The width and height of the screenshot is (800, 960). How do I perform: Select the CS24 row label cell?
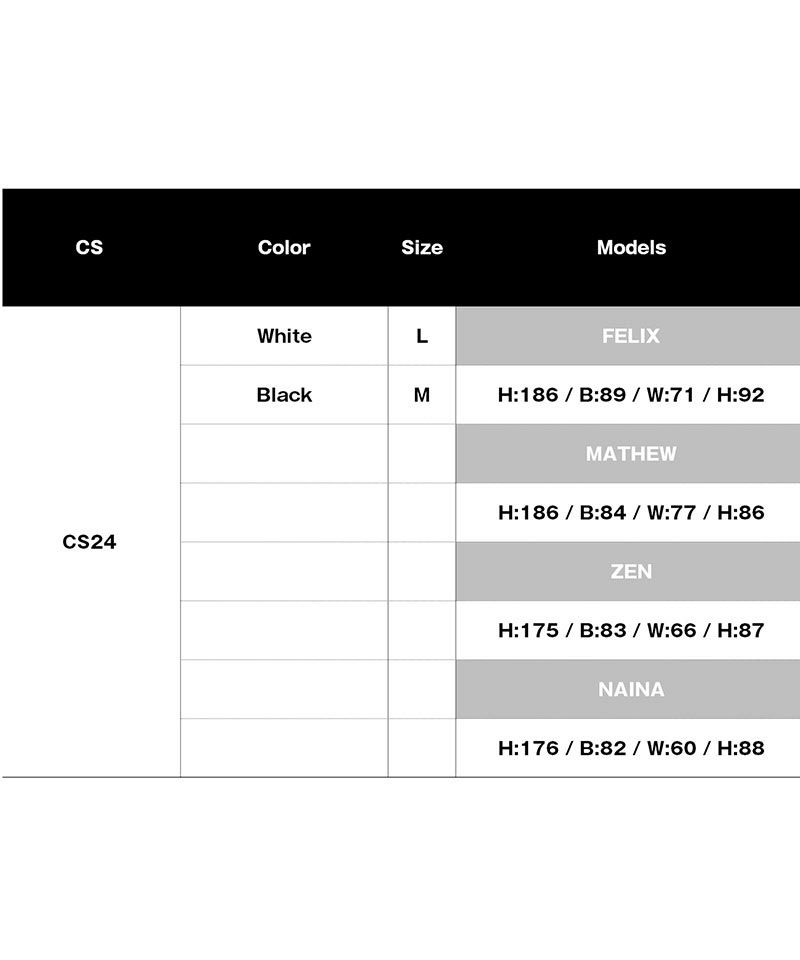[90, 542]
